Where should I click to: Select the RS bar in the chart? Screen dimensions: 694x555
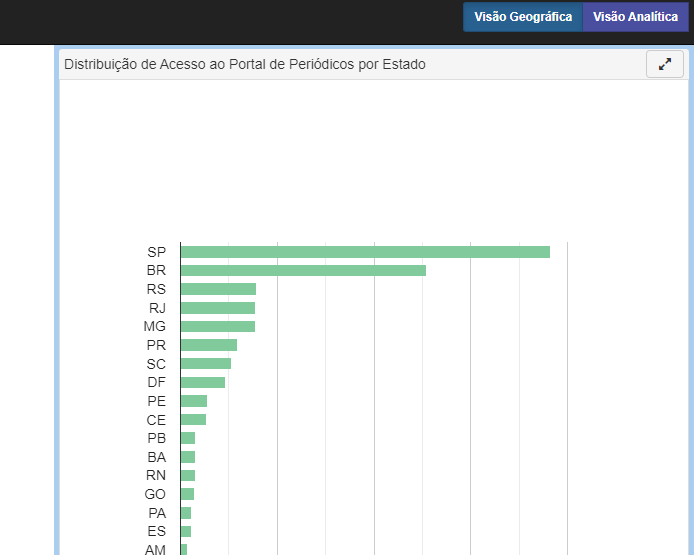tap(218, 289)
